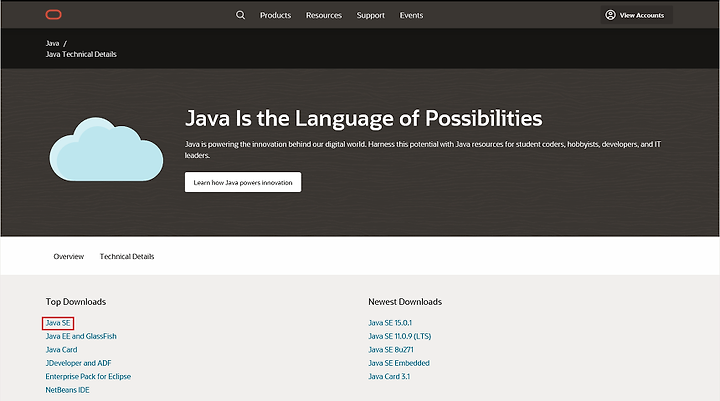Click Java Technical Details breadcrumb
Screen dimensions: 720x401
coord(81,54)
